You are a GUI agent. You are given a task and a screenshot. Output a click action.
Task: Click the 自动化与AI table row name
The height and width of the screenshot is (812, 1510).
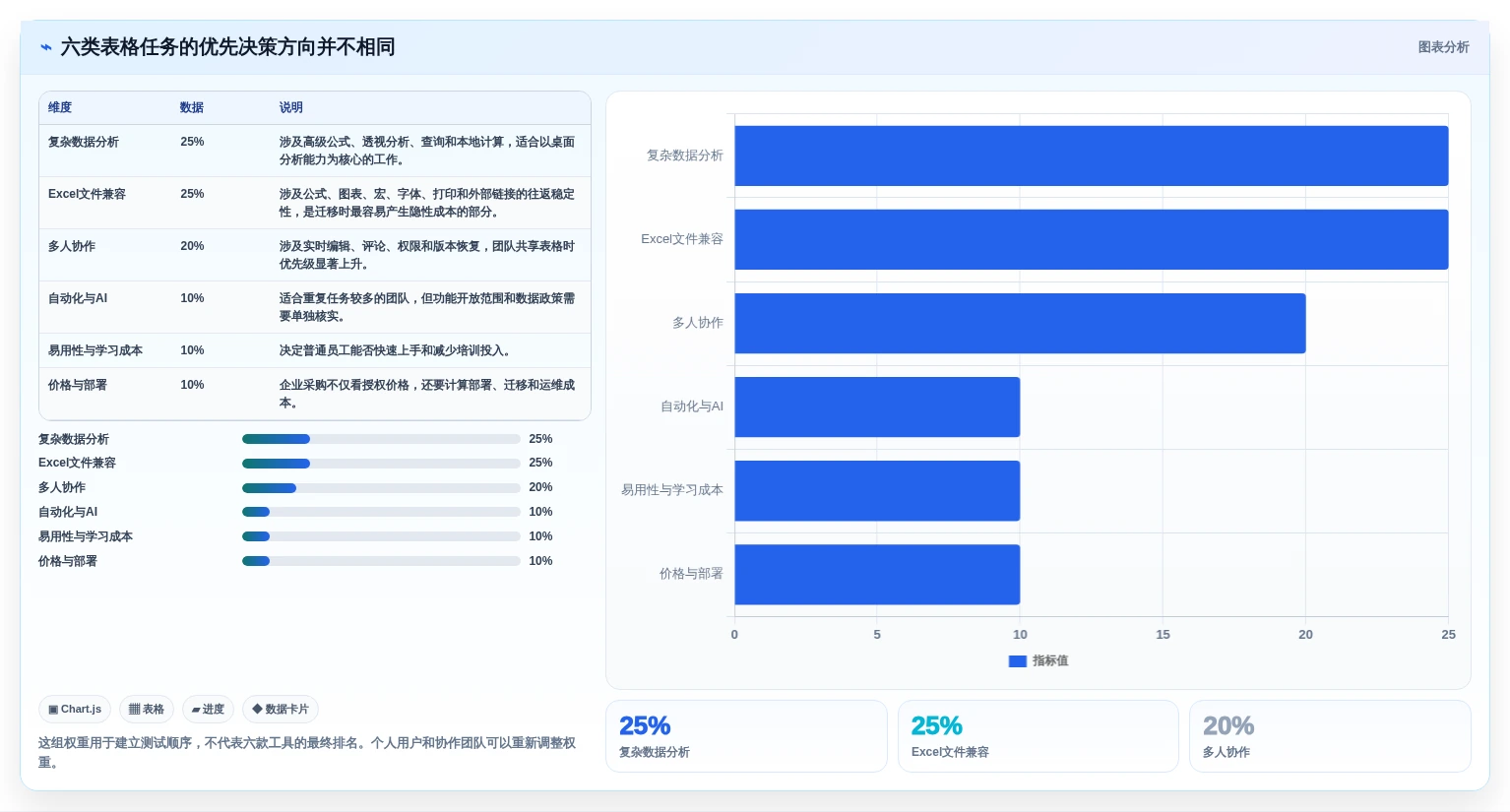pos(78,298)
